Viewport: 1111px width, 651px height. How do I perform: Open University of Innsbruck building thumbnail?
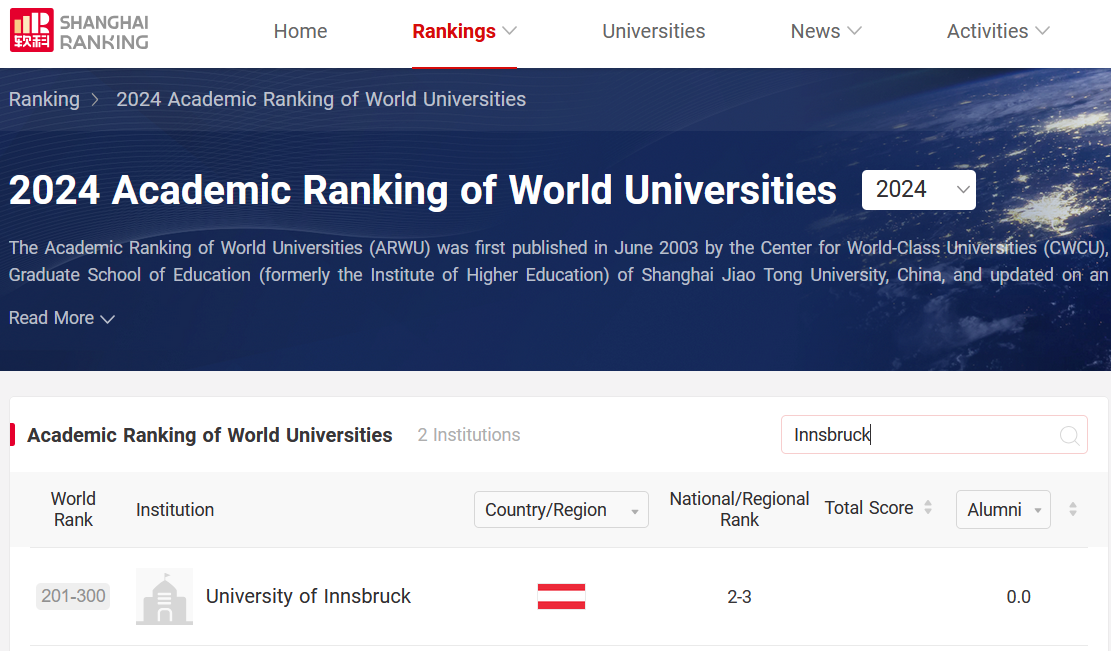[164, 596]
